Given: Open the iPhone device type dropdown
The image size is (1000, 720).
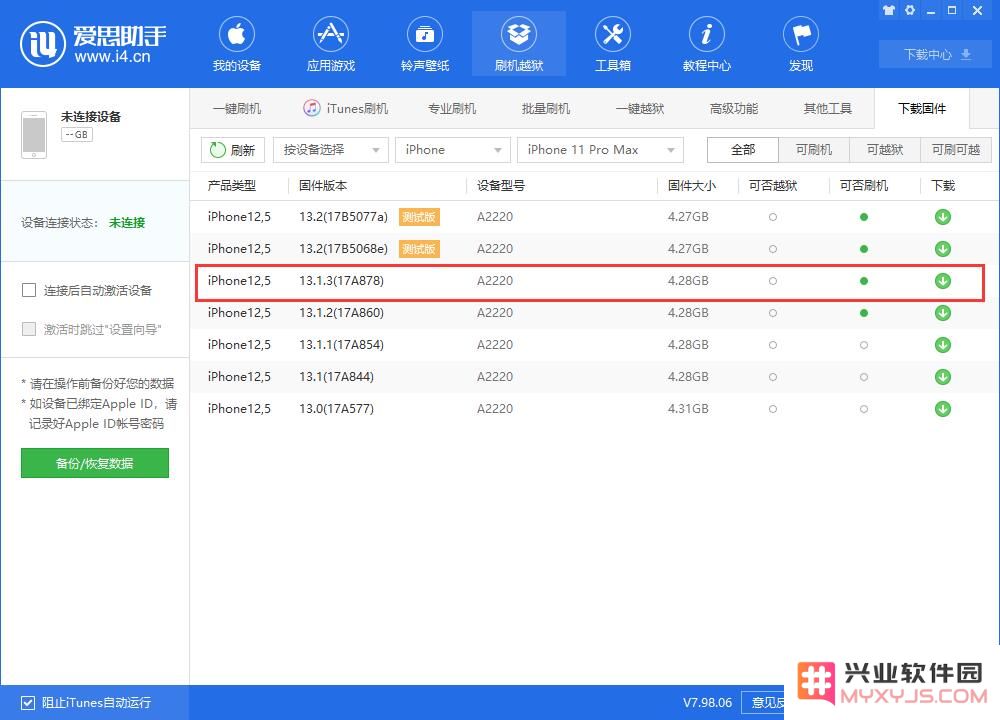Looking at the screenshot, I should 453,150.
